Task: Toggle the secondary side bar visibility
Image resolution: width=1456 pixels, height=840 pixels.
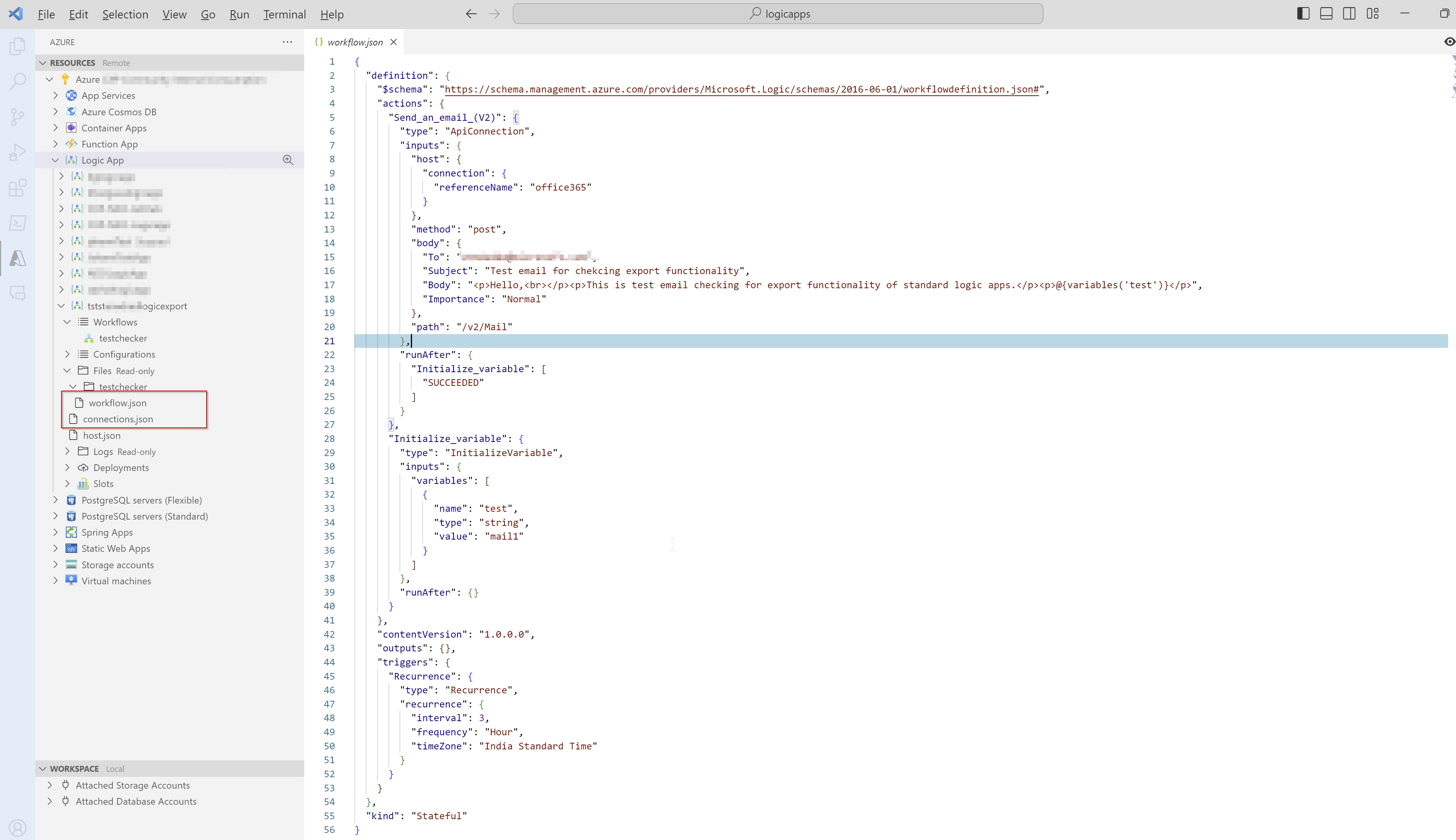Action: coord(1349,14)
